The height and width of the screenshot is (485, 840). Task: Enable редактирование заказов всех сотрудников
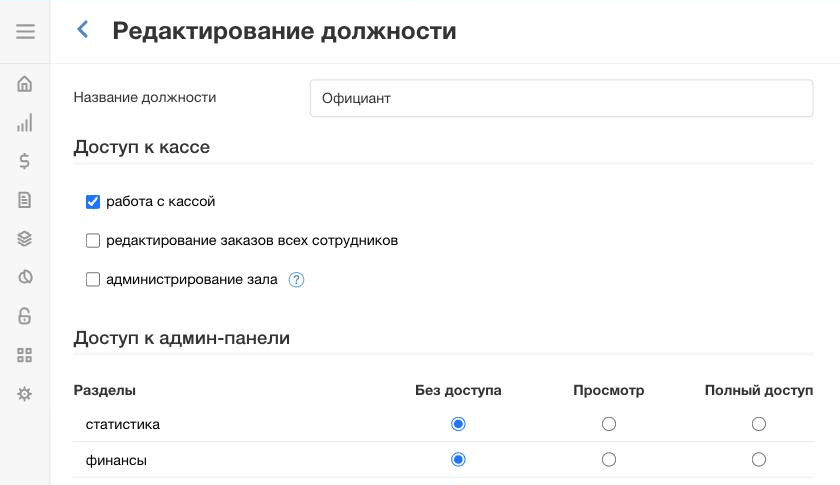coord(93,241)
